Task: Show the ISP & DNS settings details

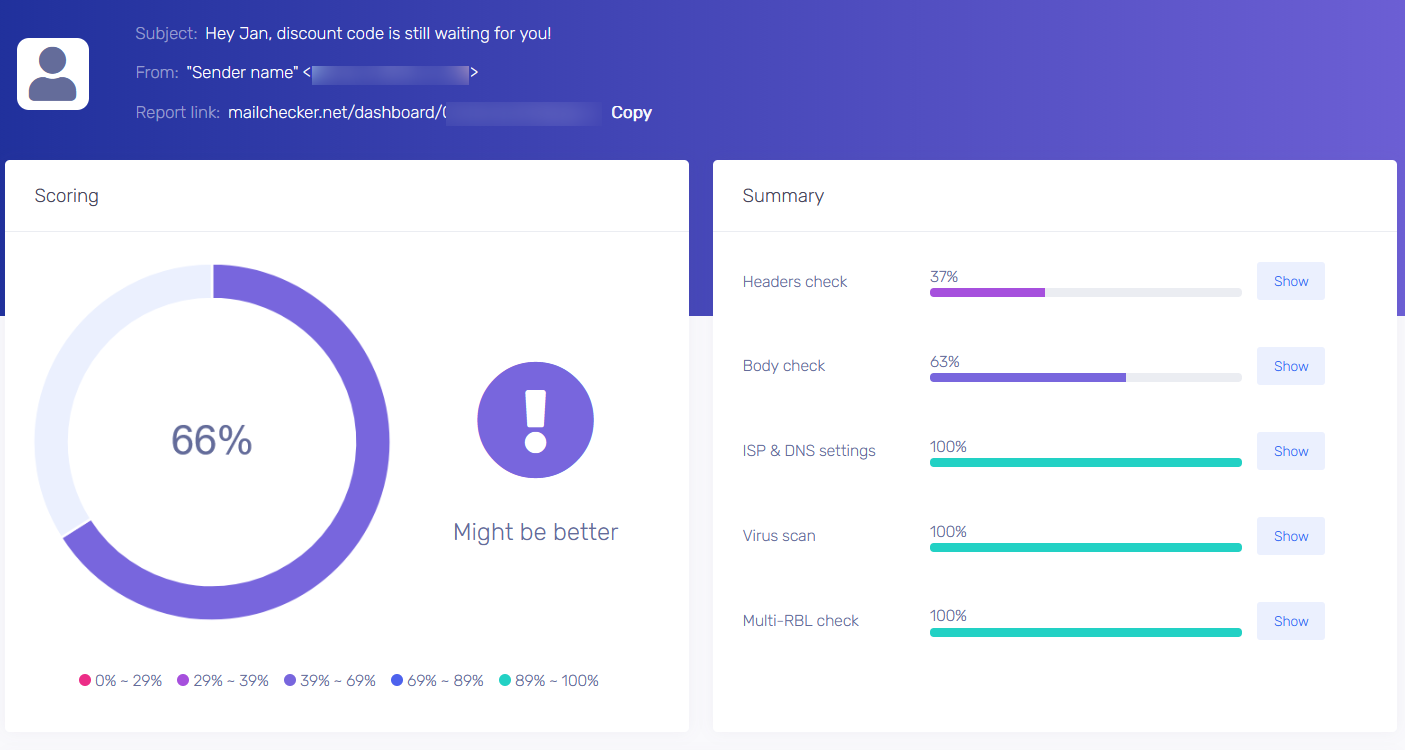Action: (x=1290, y=451)
